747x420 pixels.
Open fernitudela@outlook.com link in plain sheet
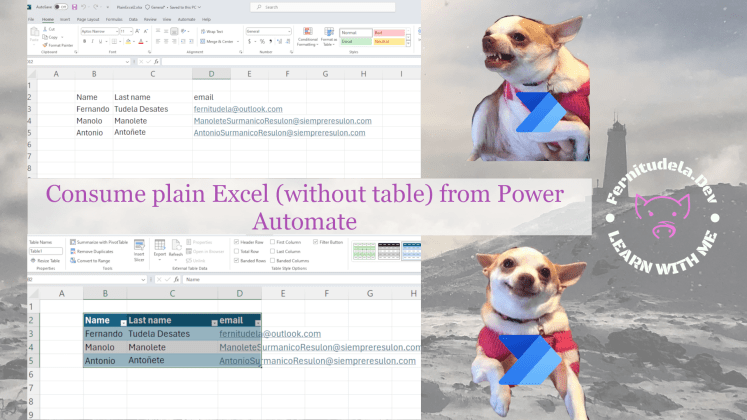(x=238, y=109)
